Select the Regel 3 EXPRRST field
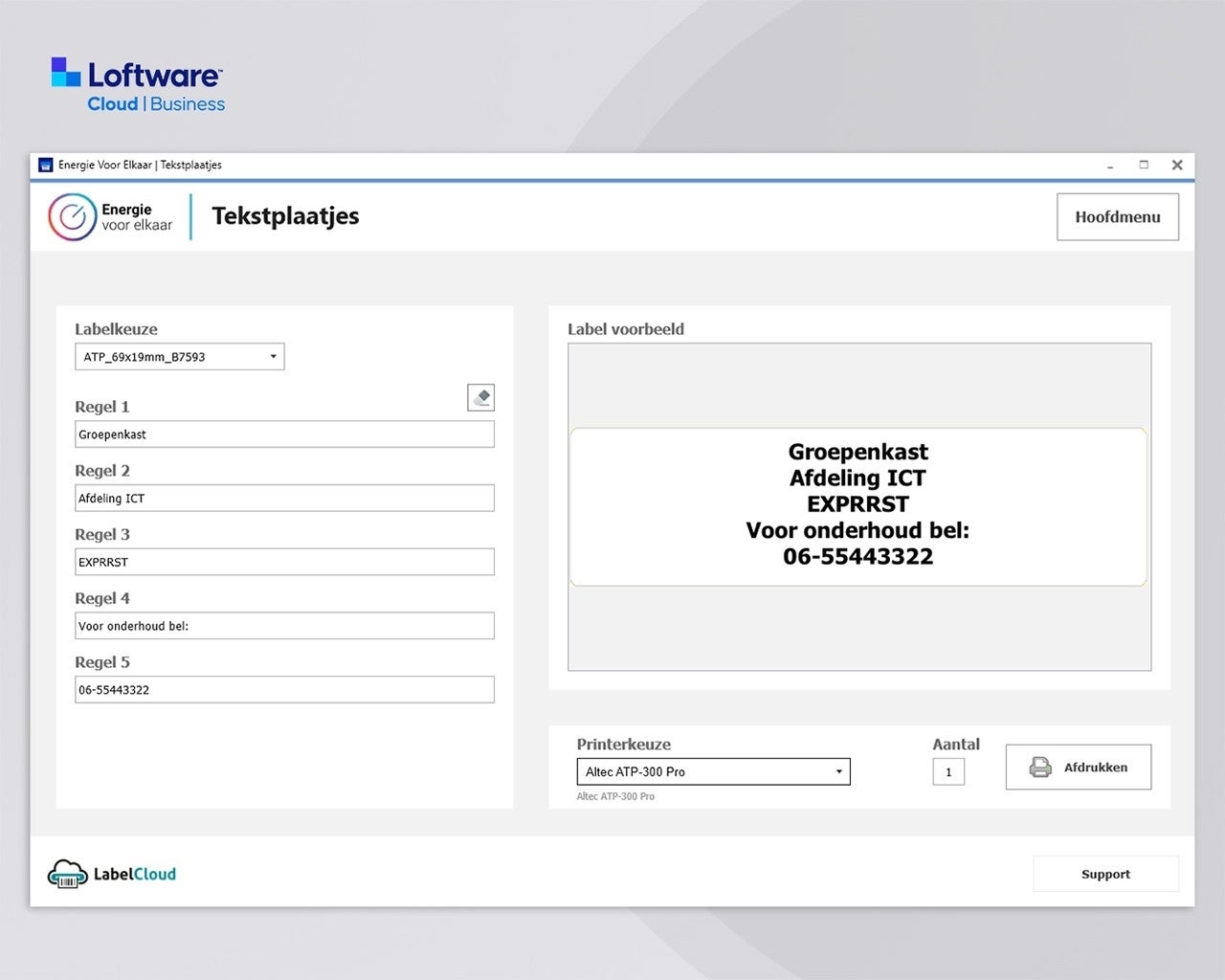Viewport: 1225px width, 980px height. pos(284,562)
